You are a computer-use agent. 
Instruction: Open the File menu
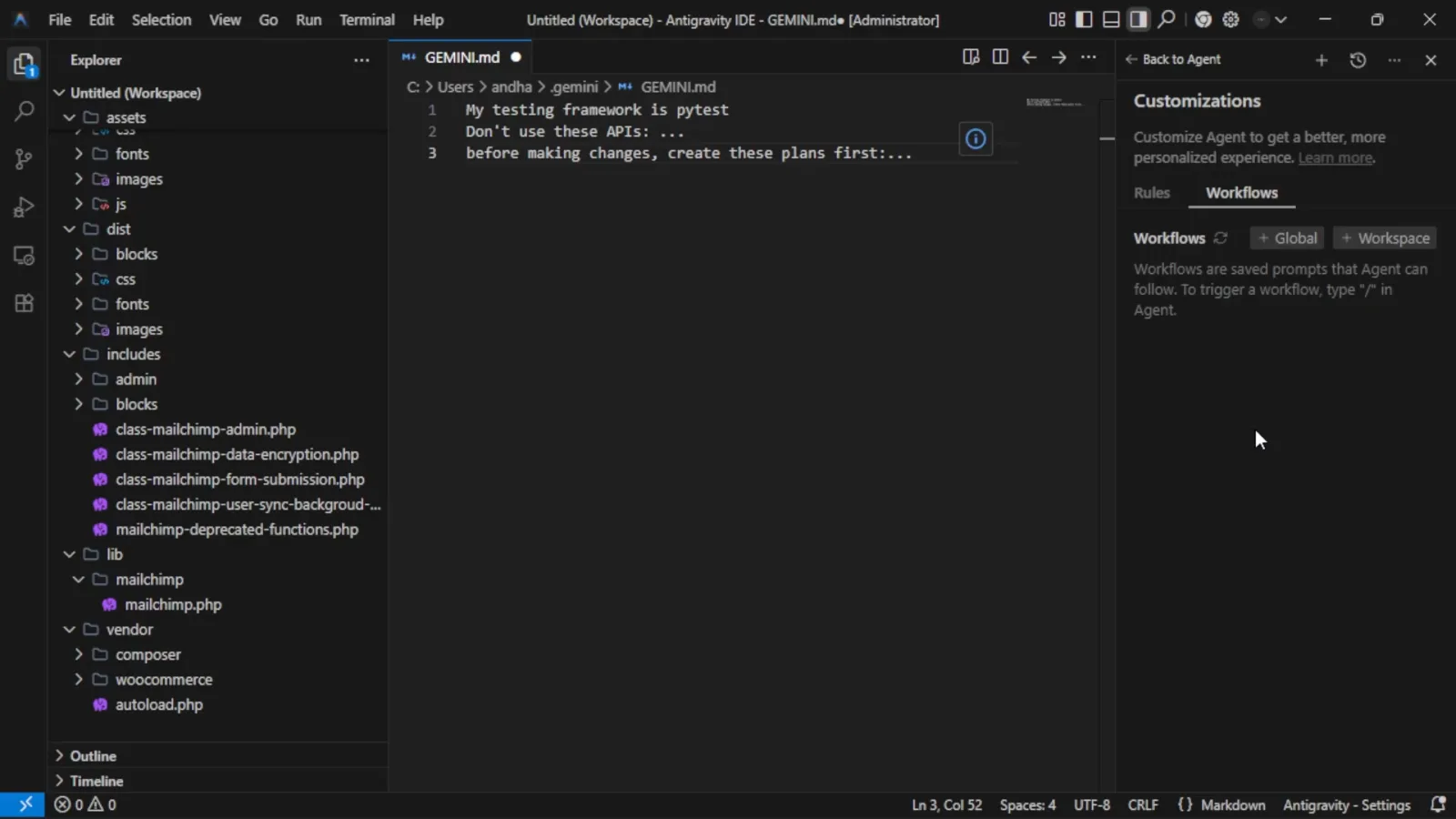[60, 19]
